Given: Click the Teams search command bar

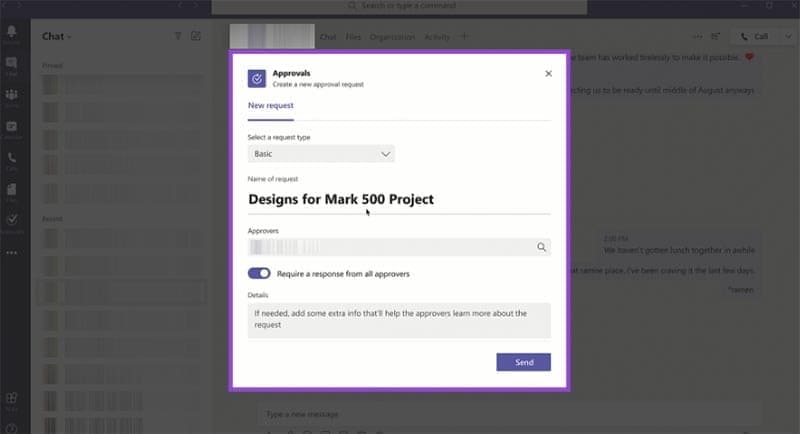Looking at the screenshot, I should [x=399, y=7].
